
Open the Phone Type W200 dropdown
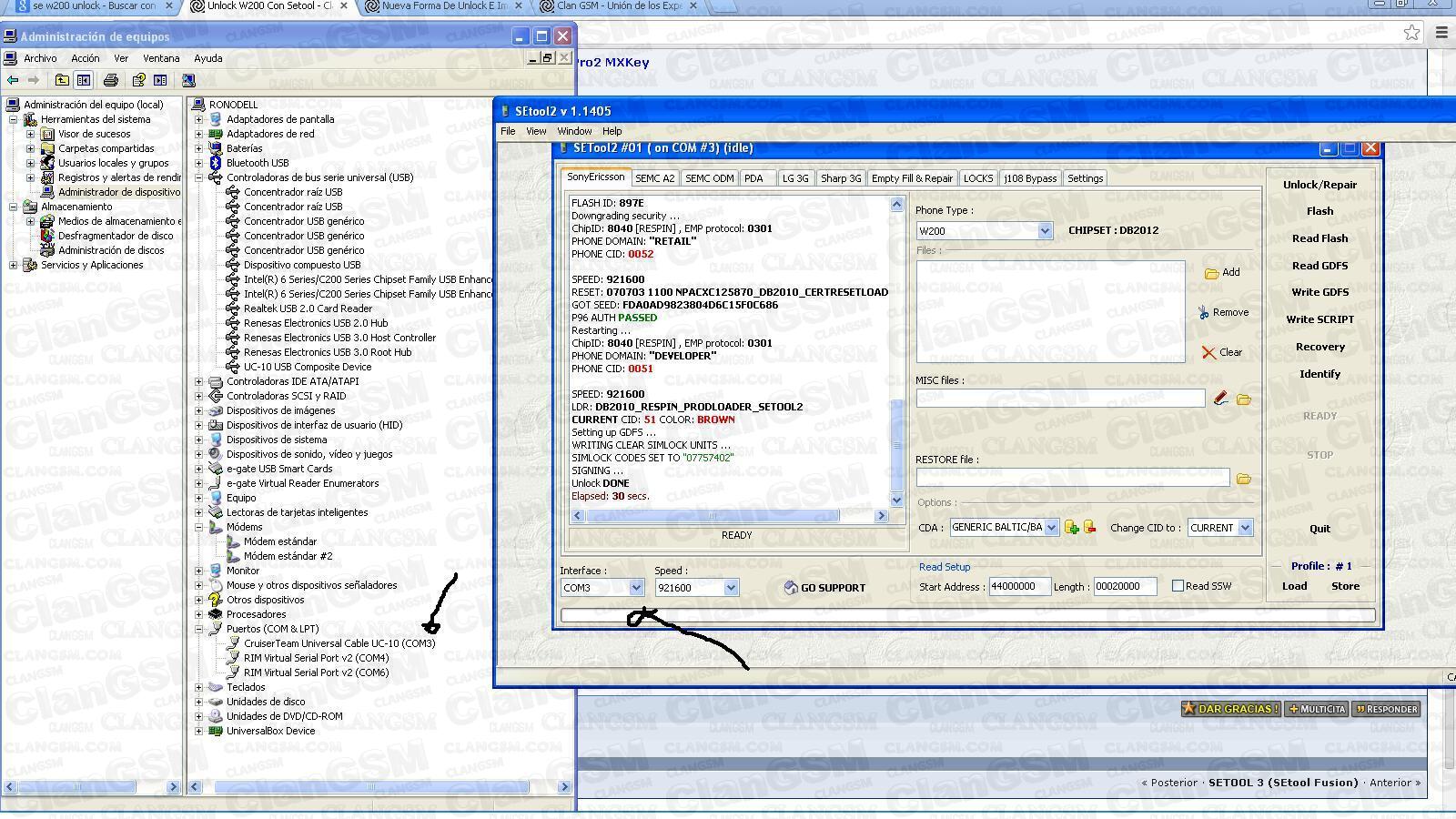[x=1045, y=231]
